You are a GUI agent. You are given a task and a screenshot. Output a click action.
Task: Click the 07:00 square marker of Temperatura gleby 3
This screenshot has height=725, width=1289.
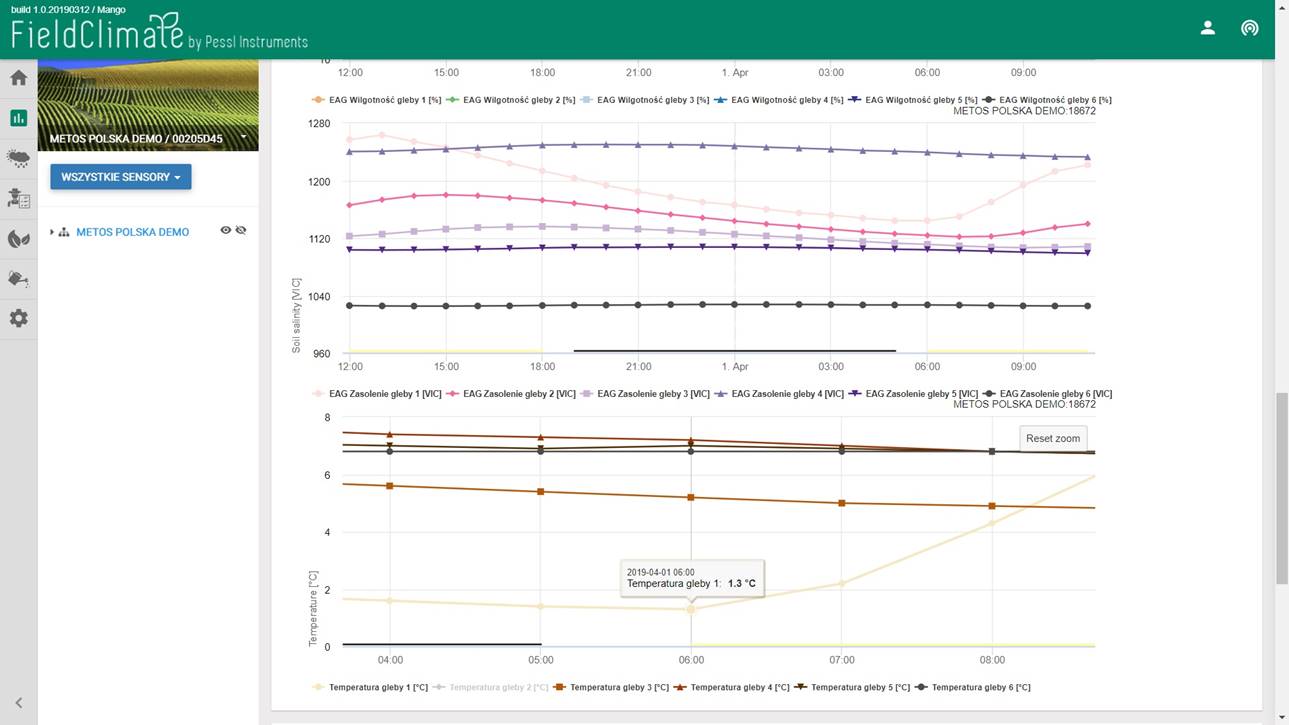(842, 503)
